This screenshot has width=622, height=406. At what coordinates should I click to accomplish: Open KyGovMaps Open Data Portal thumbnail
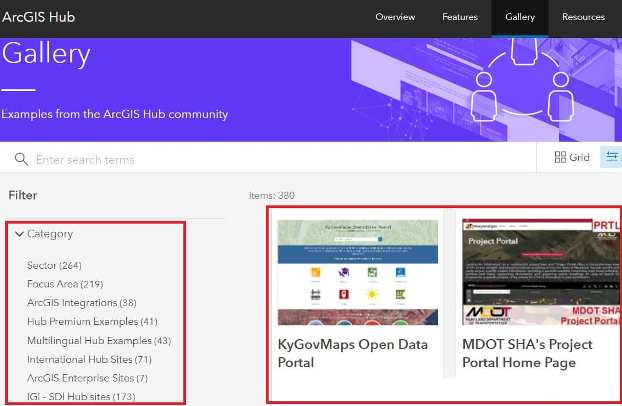tap(358, 272)
